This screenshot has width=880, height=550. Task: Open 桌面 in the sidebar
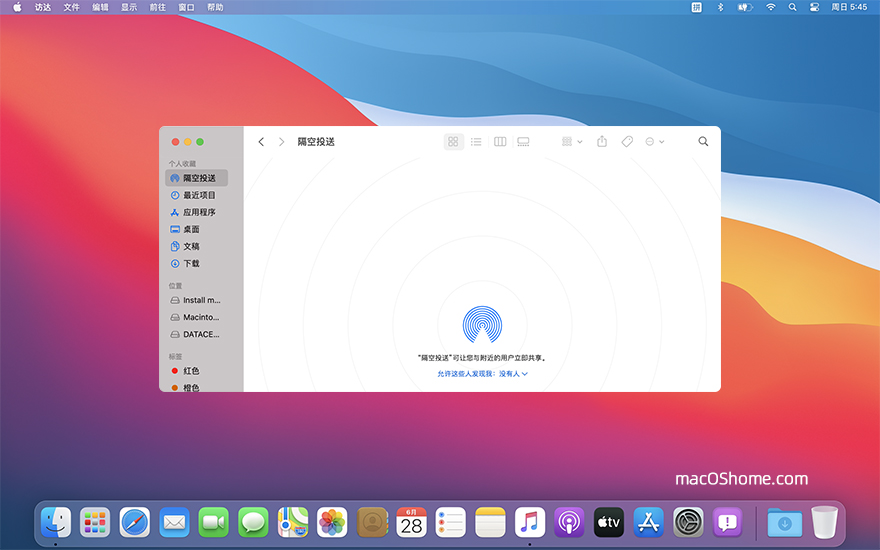click(x=196, y=229)
